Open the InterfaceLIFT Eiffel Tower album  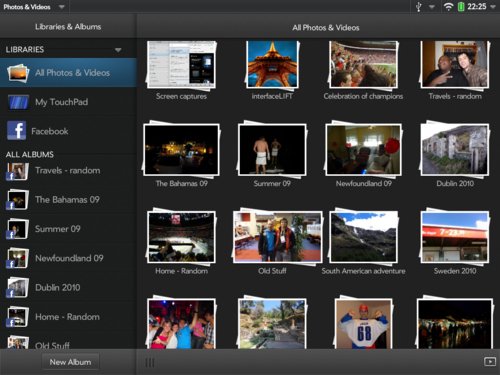[x=272, y=64]
